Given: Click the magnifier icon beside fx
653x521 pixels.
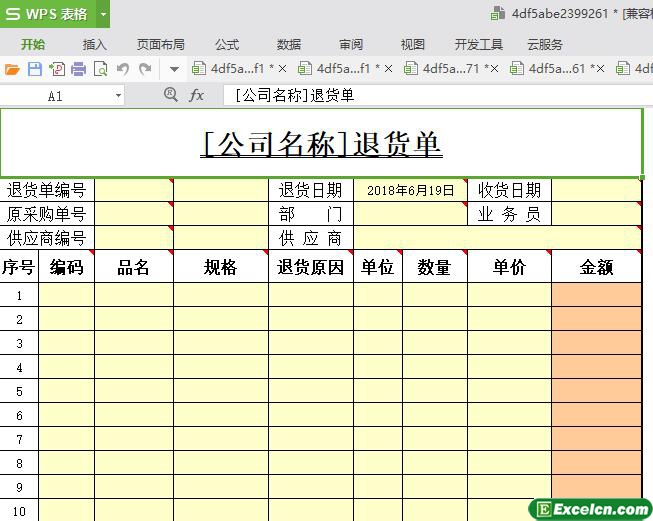Looking at the screenshot, I should click(x=170, y=95).
